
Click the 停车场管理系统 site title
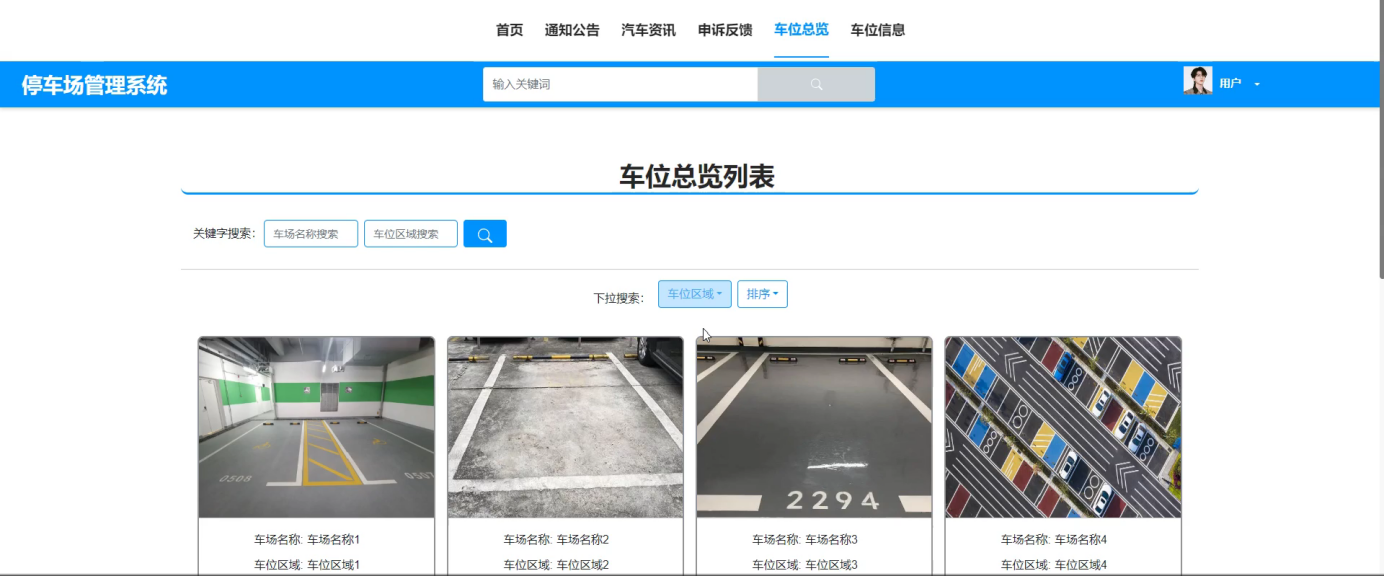(95, 85)
